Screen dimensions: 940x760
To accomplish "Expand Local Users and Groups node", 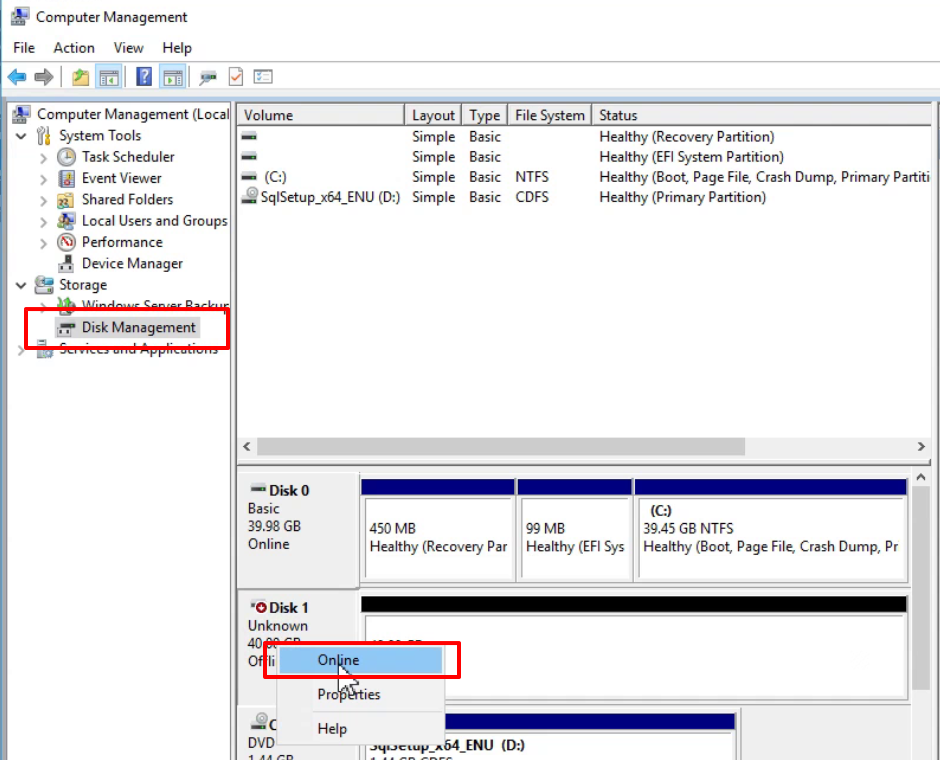I will click(43, 222).
